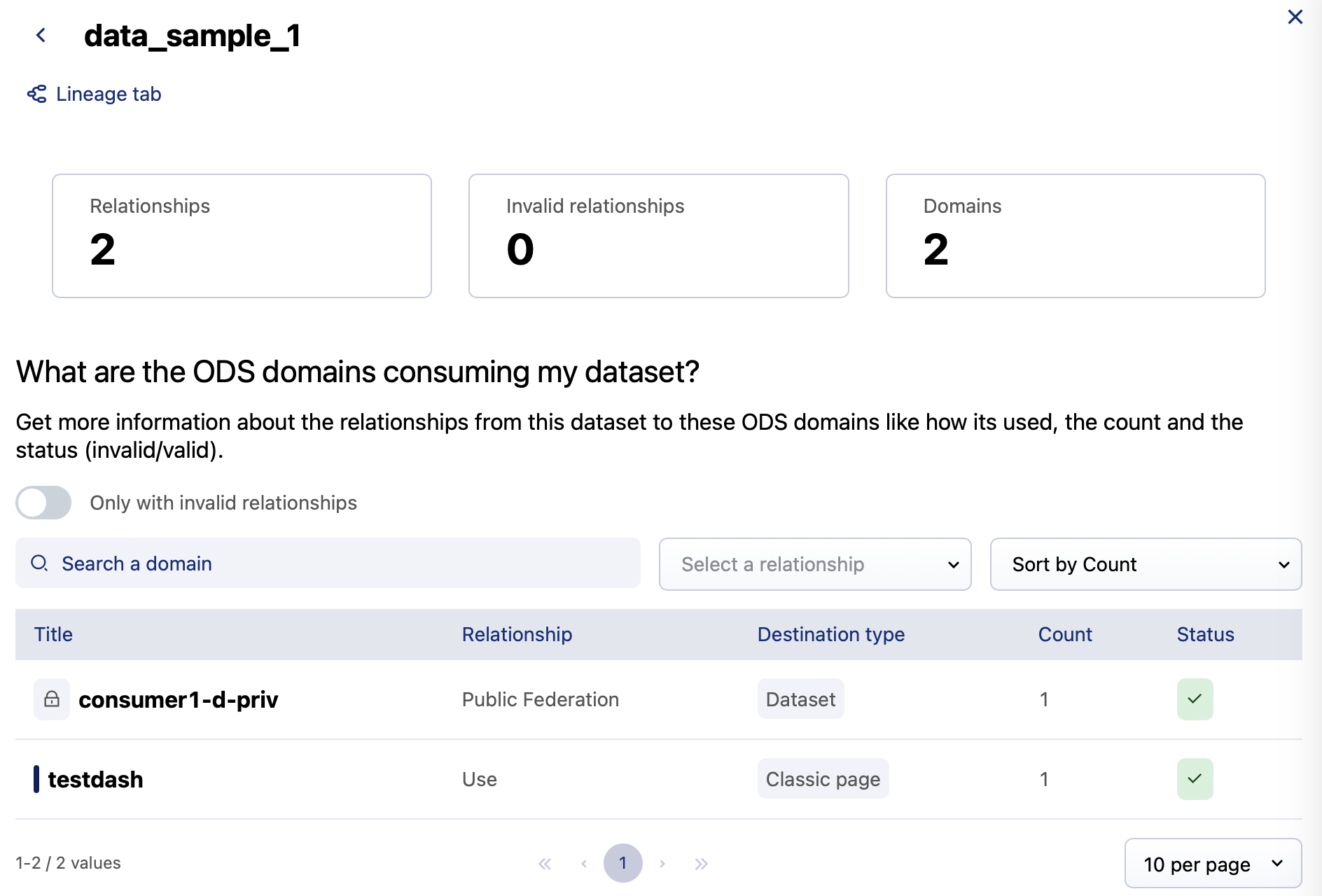1322x896 pixels.
Task: Open the 10 per page selector
Action: click(x=1212, y=864)
